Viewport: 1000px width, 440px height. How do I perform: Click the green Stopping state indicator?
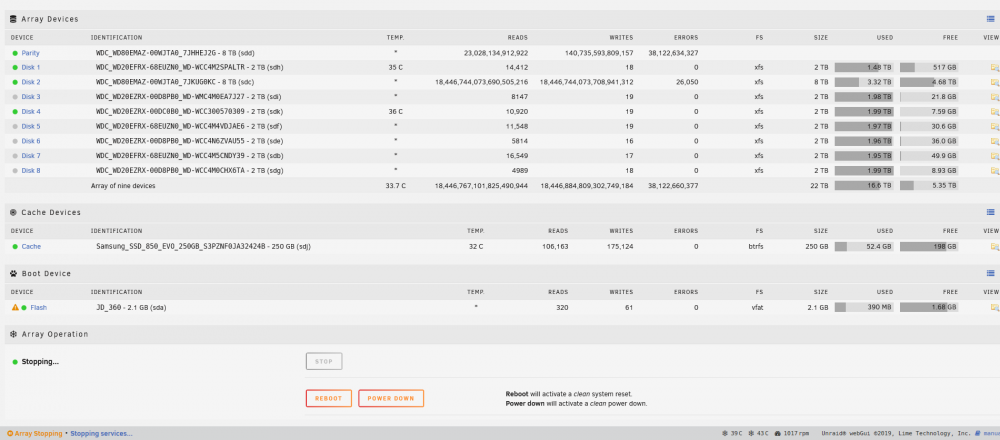click(x=15, y=362)
